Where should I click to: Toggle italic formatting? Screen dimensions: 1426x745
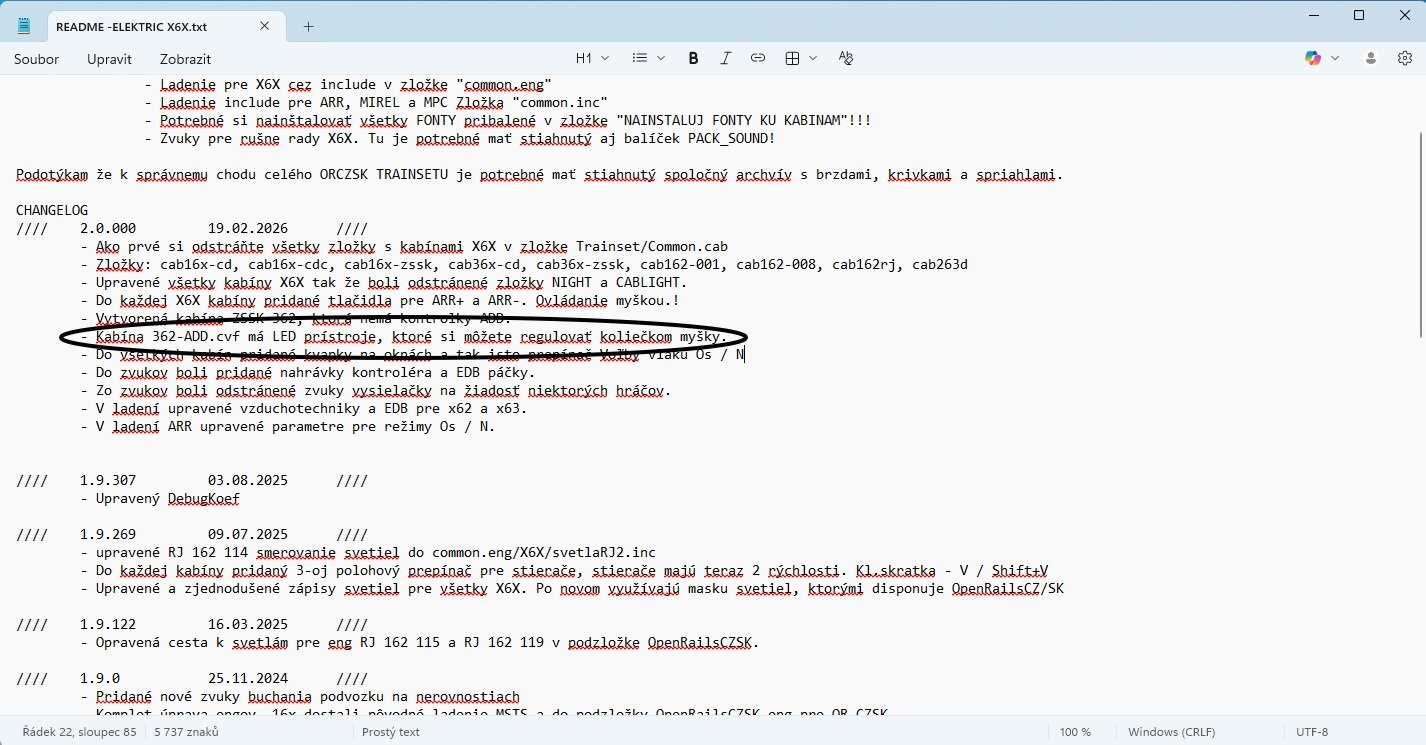click(x=726, y=59)
